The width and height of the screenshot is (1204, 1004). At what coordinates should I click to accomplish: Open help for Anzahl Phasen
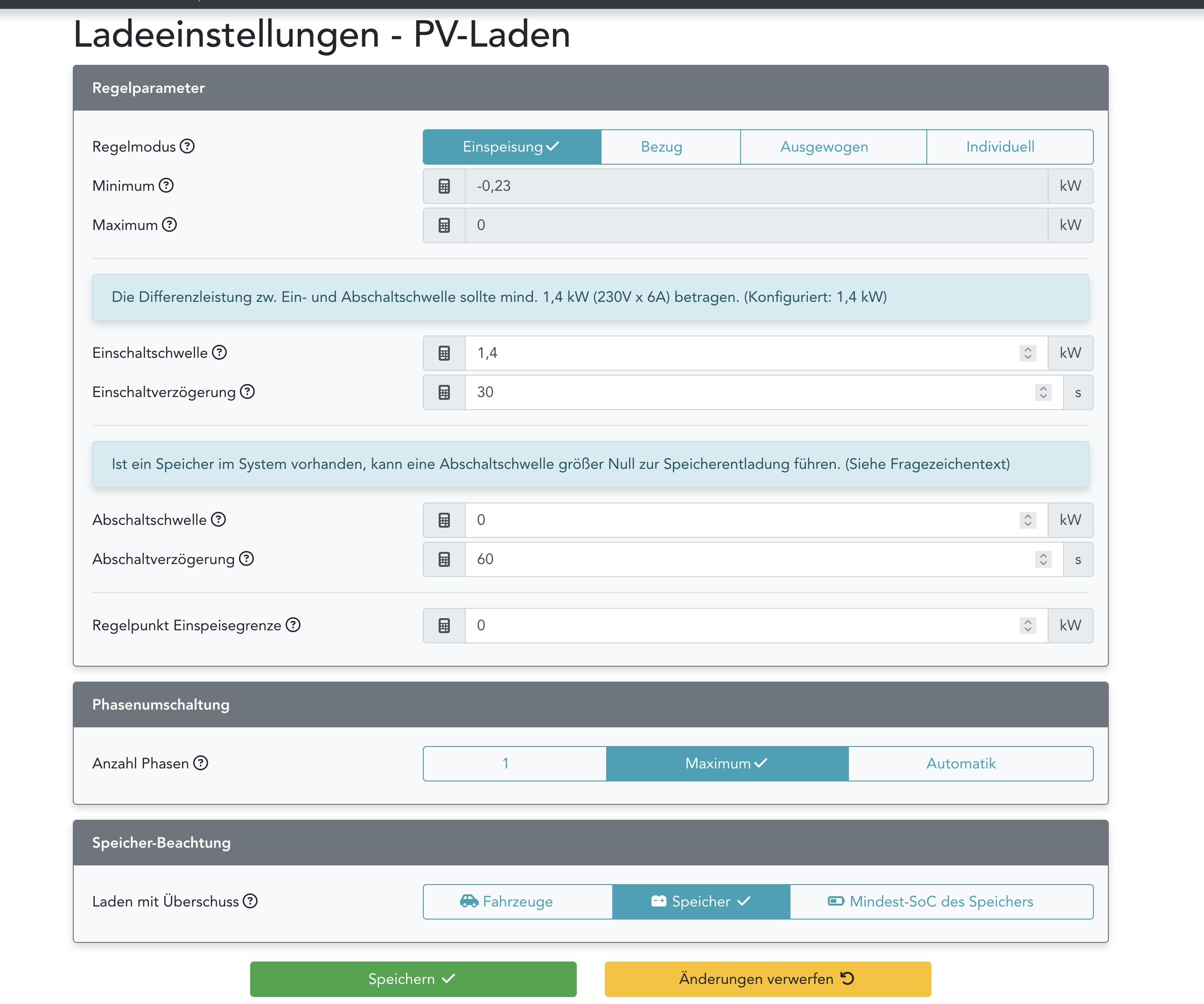click(x=201, y=763)
